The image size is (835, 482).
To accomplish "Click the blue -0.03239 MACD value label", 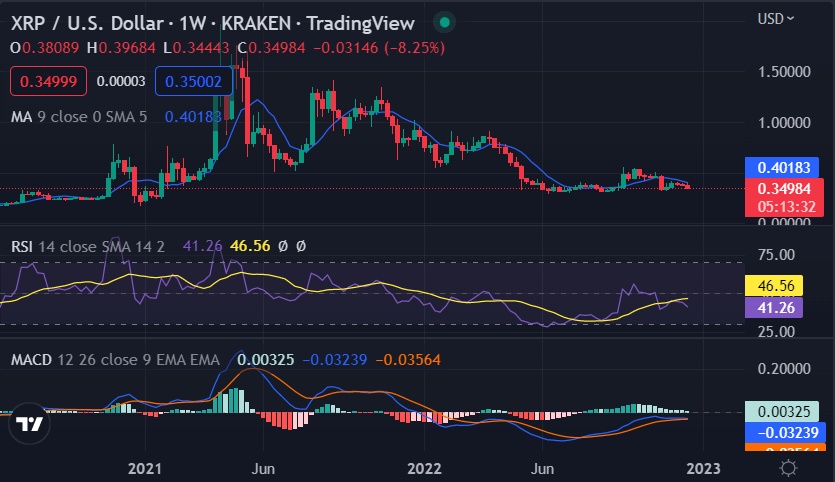I will pyautogui.click(x=785, y=432).
